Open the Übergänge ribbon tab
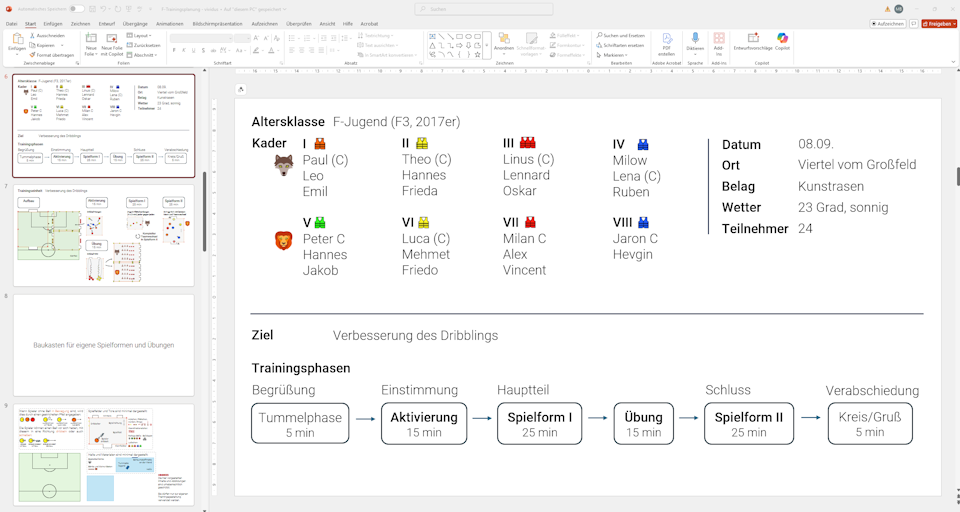 click(x=135, y=23)
